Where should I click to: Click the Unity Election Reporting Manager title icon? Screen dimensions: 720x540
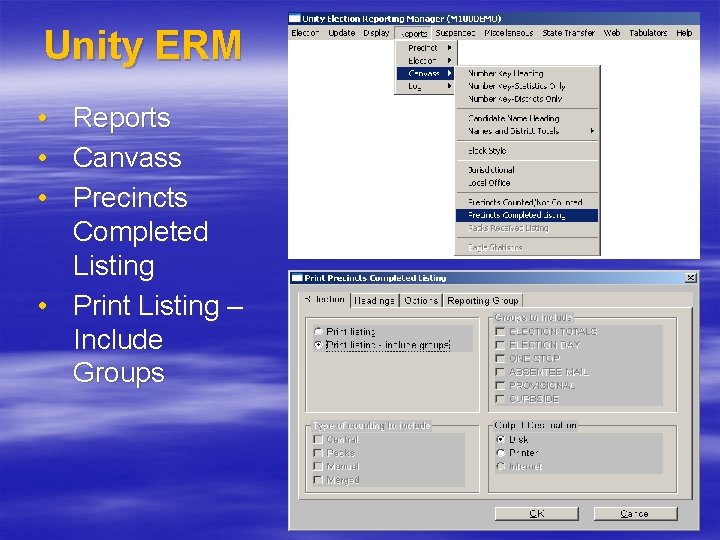tap(295, 18)
